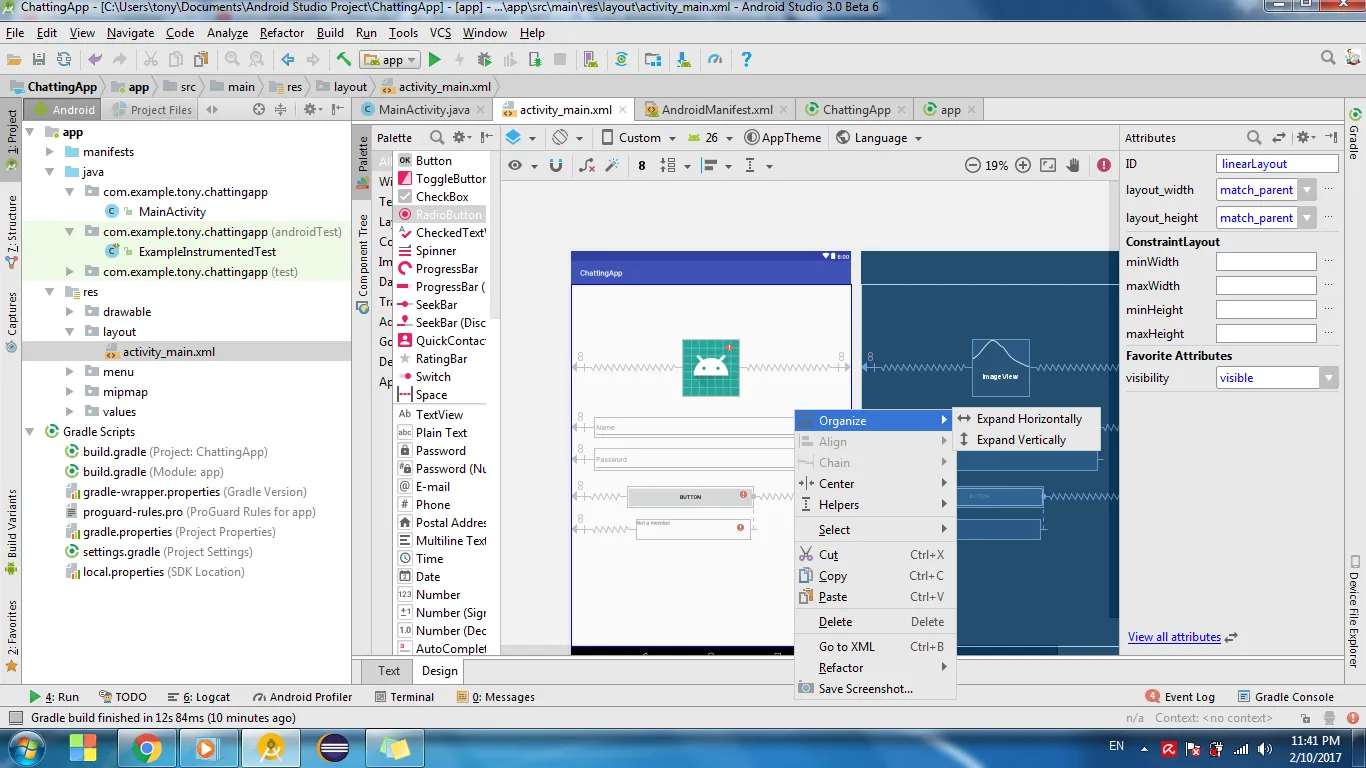The image size is (1366, 768).
Task: Open the Language dropdown
Action: (x=879, y=138)
